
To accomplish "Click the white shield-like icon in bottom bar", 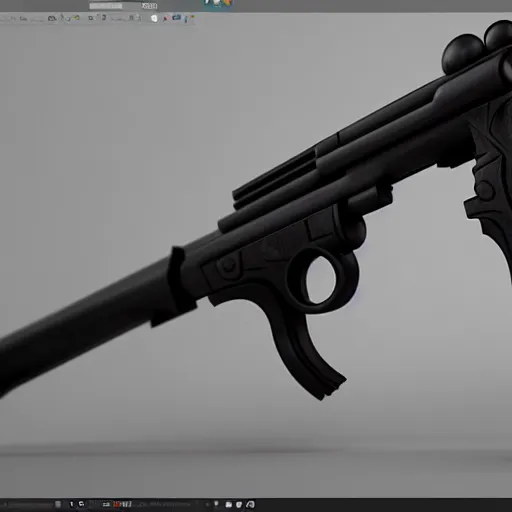I will (239, 505).
